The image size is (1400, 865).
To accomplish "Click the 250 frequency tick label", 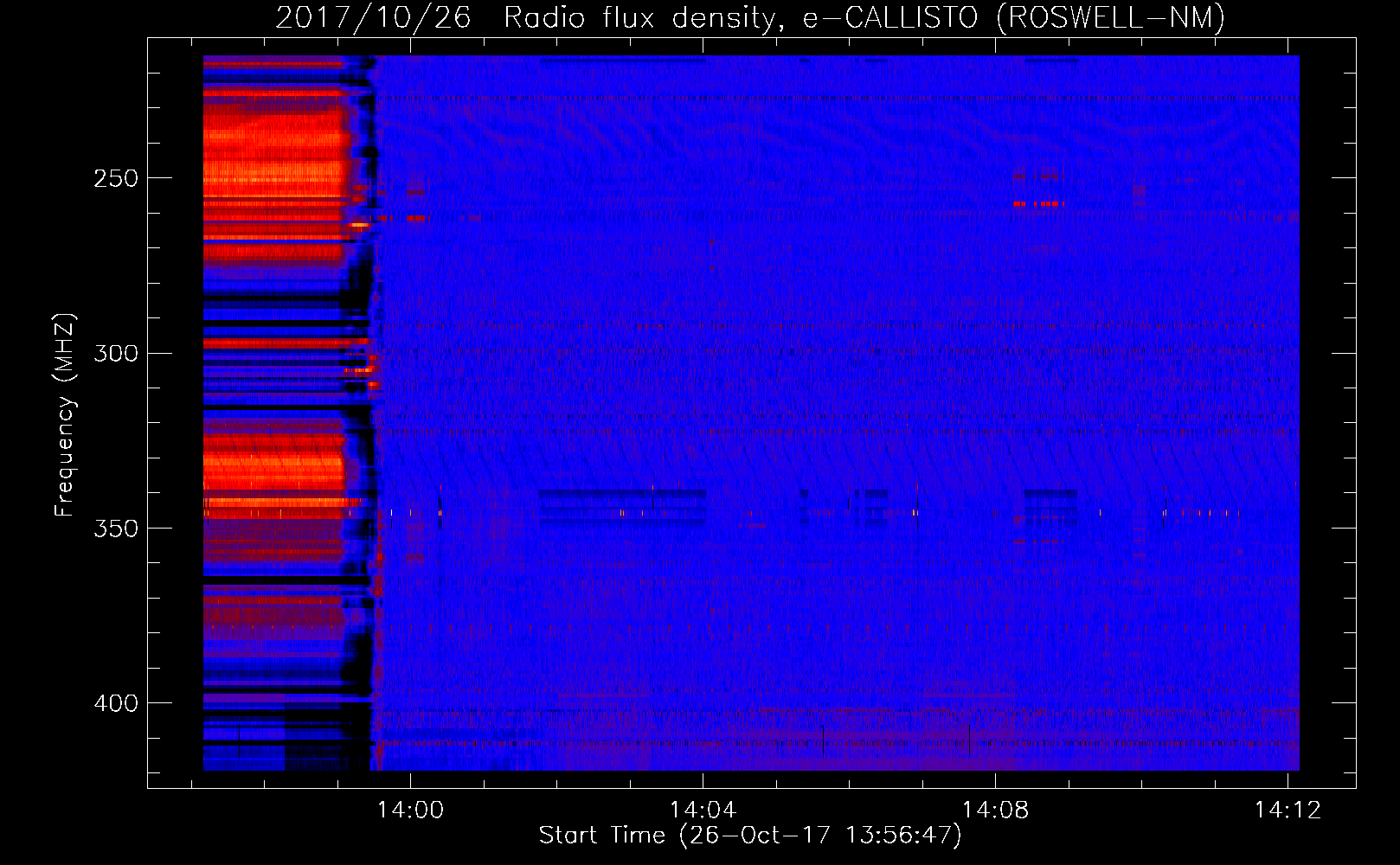I will click(x=116, y=179).
